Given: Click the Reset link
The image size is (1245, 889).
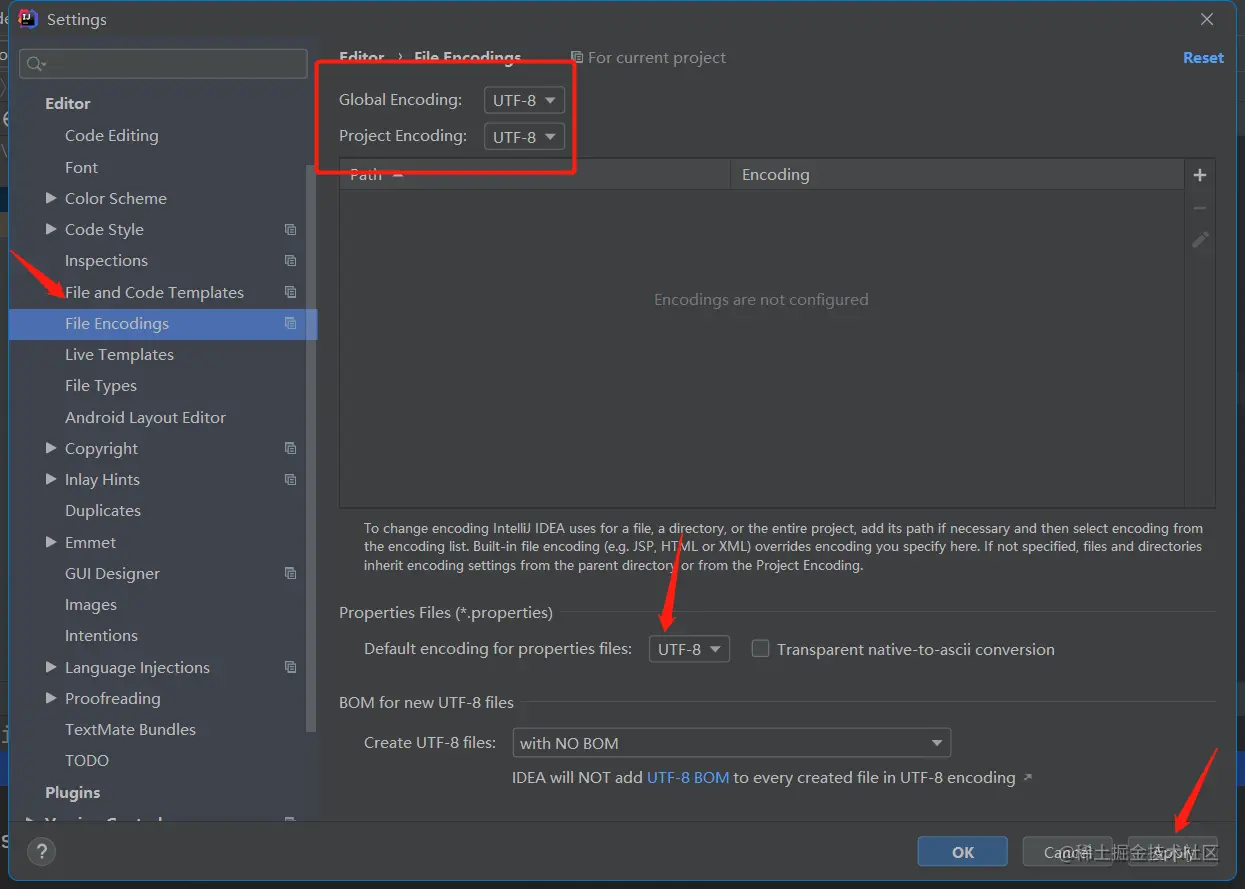Looking at the screenshot, I should click(1203, 58).
